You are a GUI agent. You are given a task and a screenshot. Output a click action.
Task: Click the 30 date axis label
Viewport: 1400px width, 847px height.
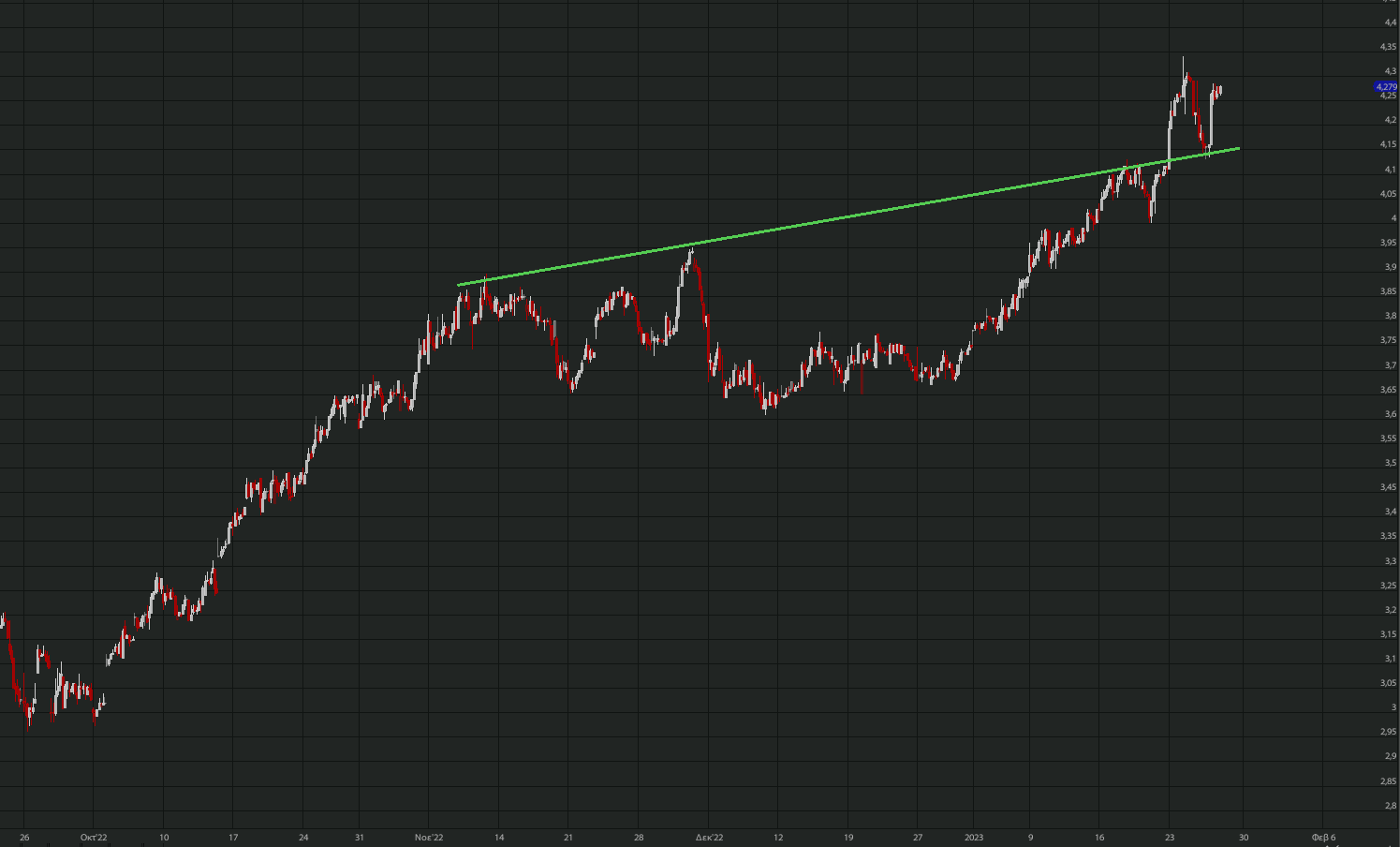tap(1245, 838)
